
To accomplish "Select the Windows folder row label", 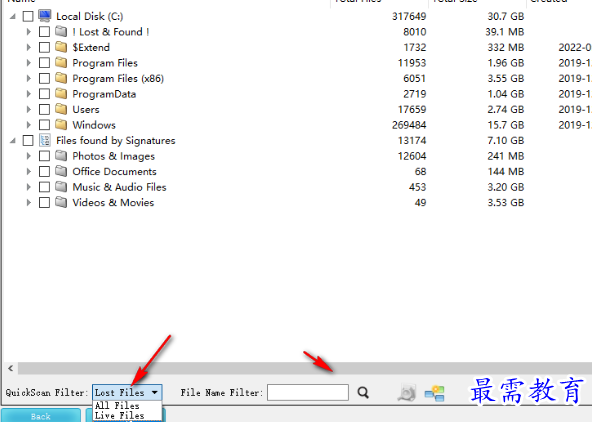I will point(94,125).
